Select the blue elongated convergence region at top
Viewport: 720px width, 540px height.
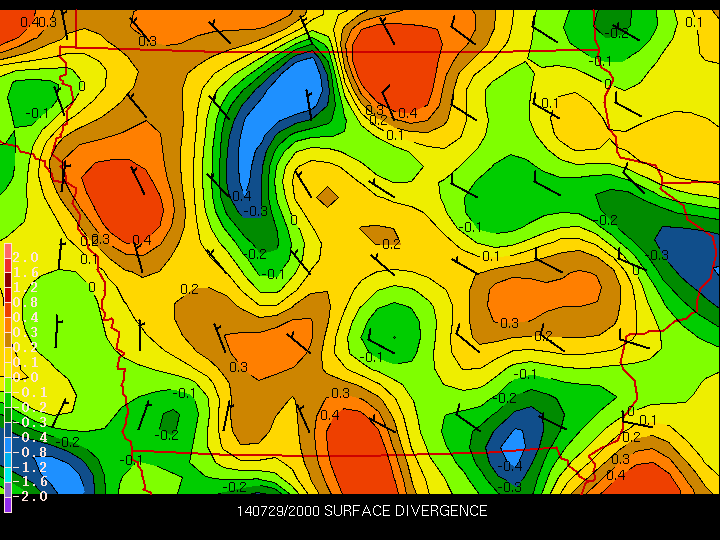280,110
